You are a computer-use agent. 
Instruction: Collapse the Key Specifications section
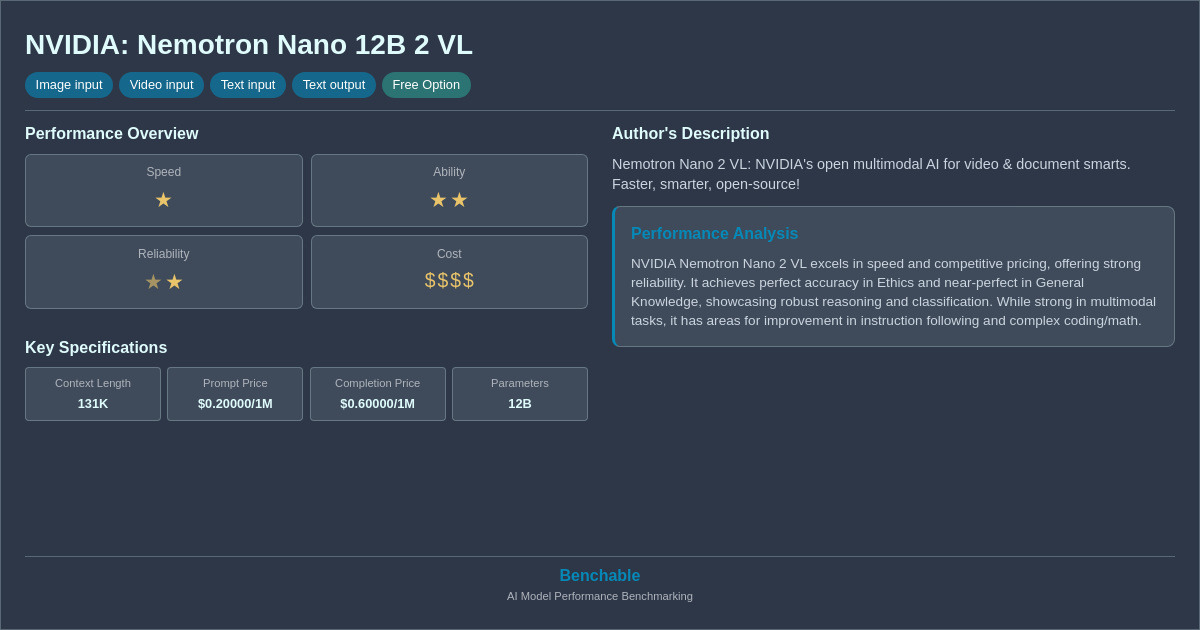[95, 347]
